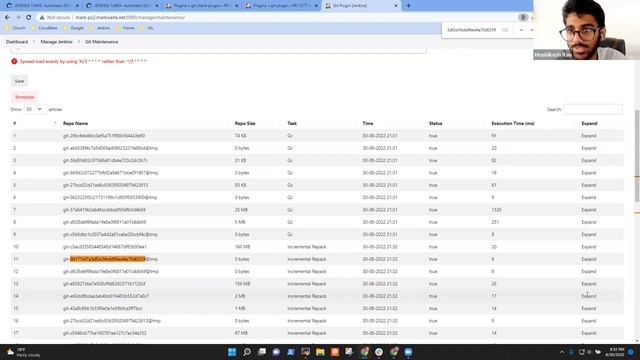Click the extension icon beside the address bar
This screenshot has width=640, height=360.
pyautogui.click(x=523, y=18)
